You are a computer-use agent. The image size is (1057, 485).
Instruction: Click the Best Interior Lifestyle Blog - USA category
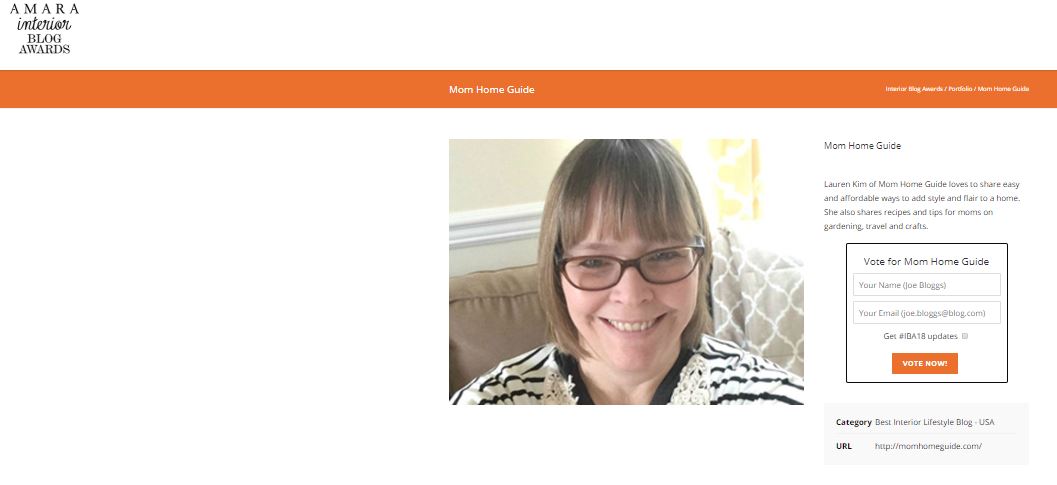click(934, 422)
